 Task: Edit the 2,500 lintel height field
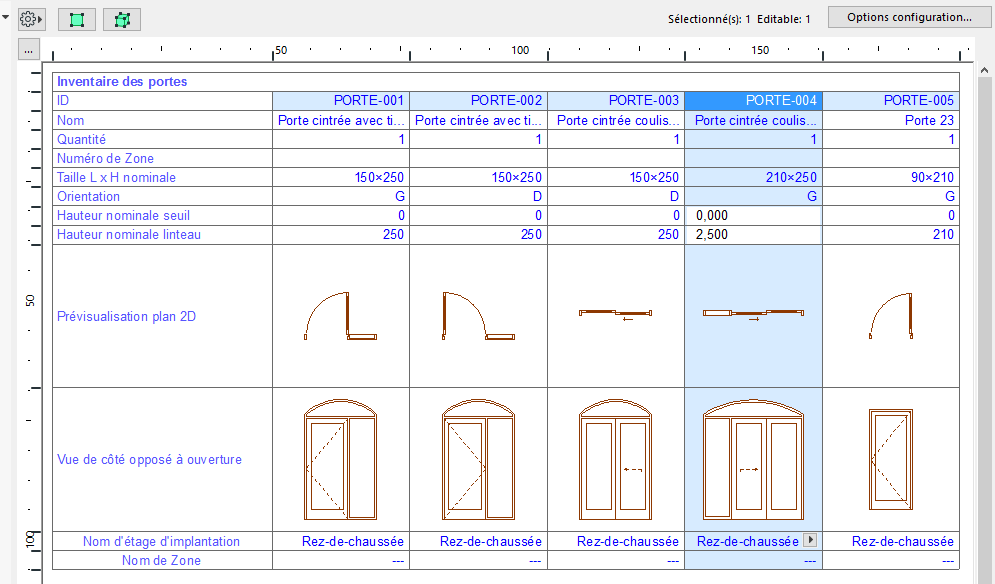point(753,235)
